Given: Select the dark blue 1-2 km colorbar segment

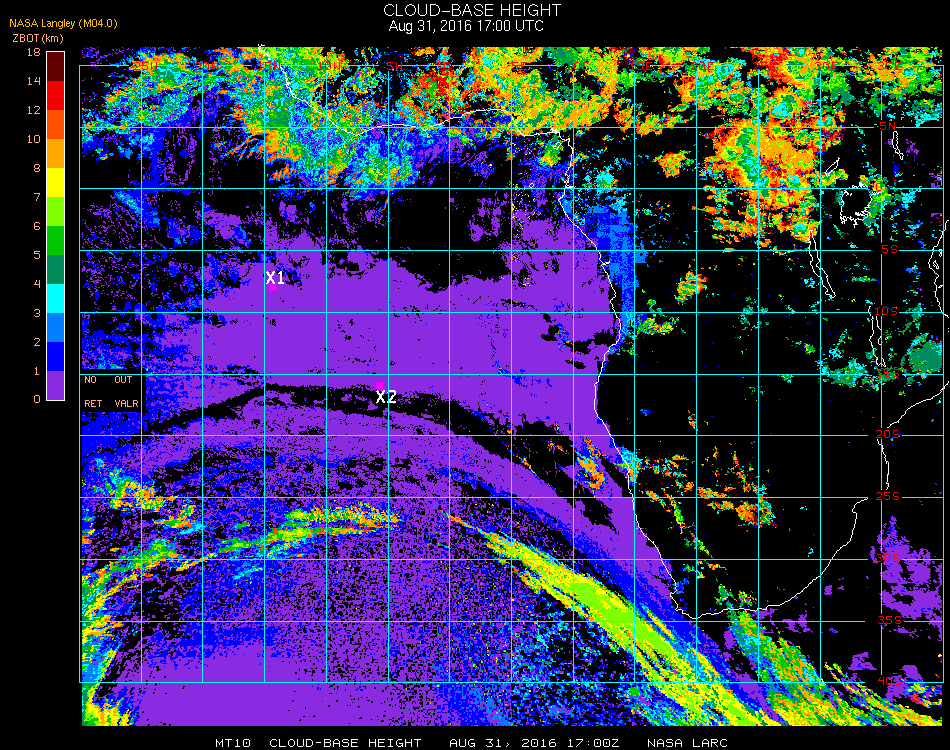Looking at the screenshot, I should (55, 356).
